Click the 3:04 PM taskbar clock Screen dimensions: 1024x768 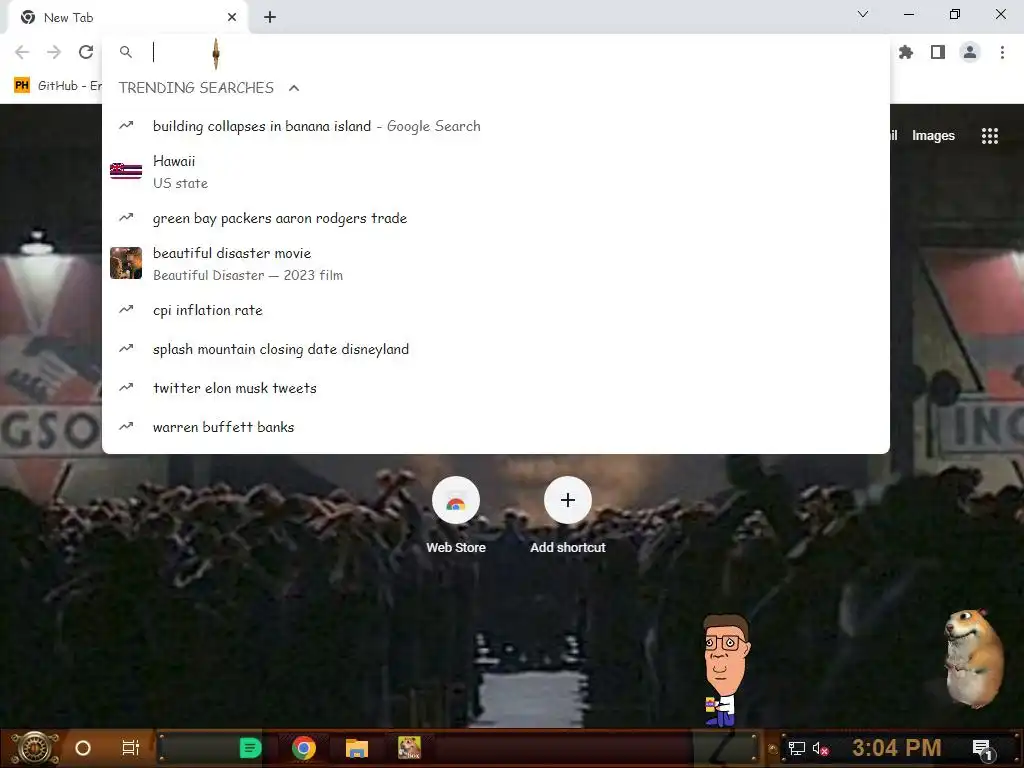(x=897, y=748)
